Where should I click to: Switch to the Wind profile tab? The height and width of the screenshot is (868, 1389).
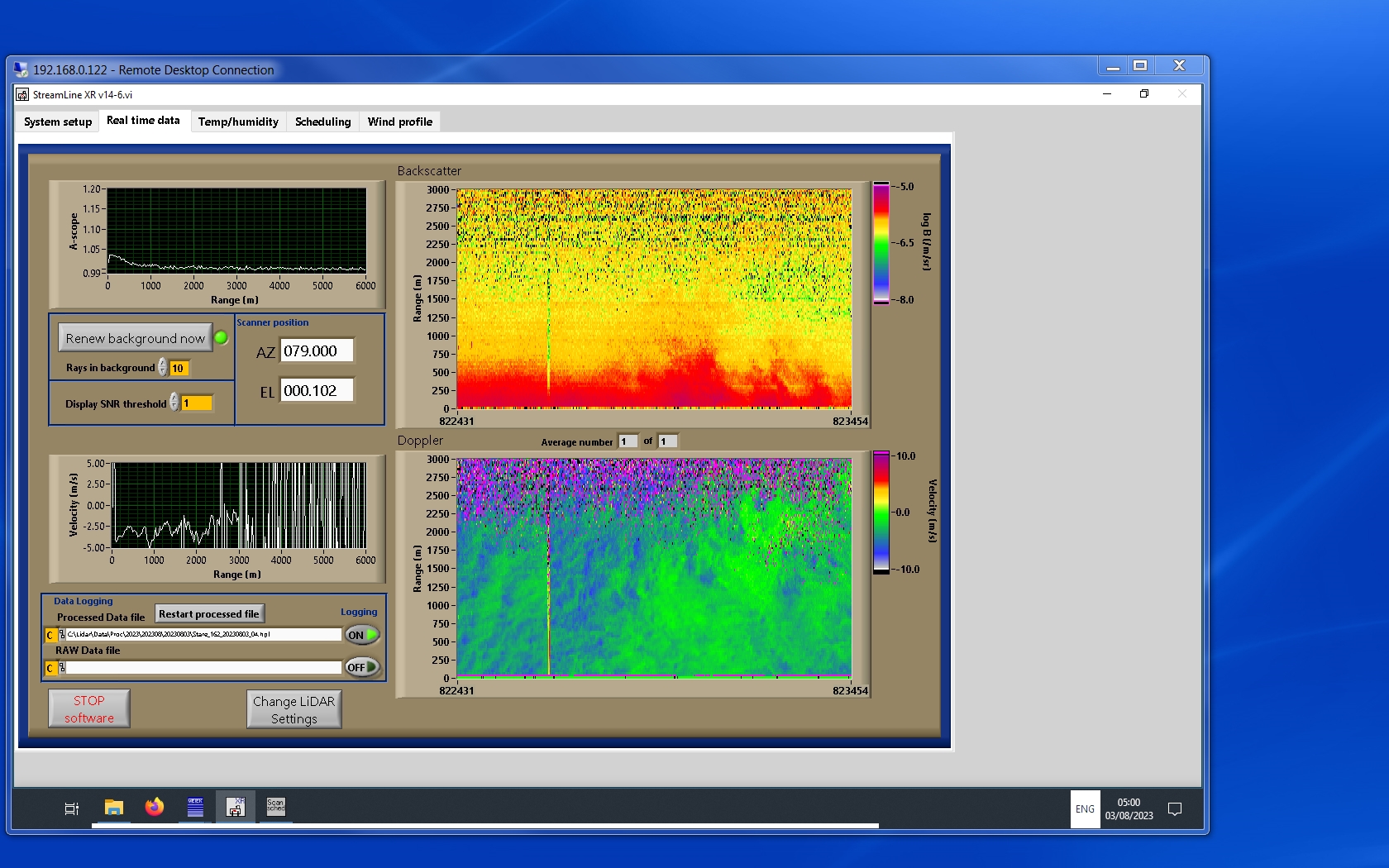pos(399,122)
